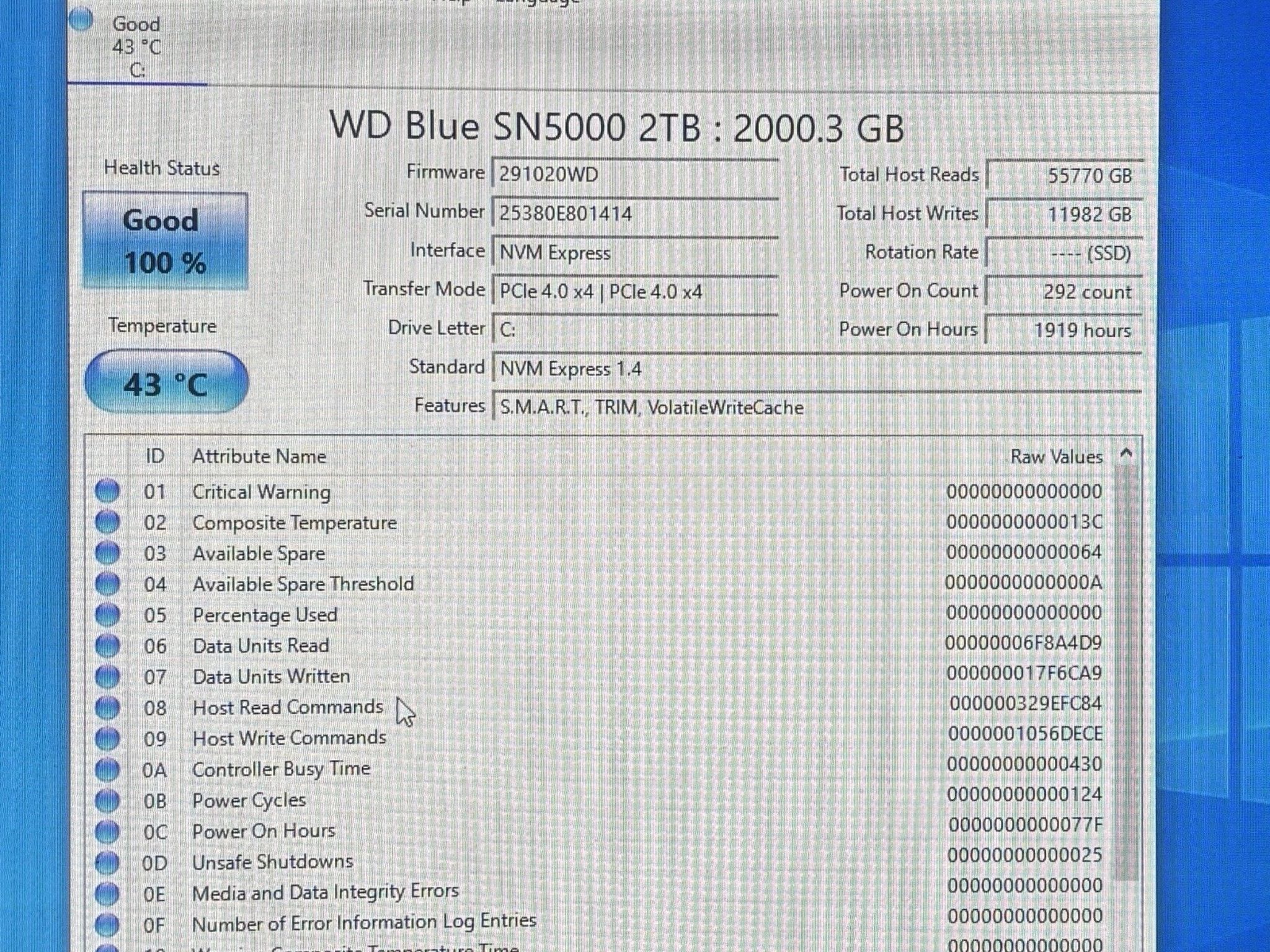Click the Drive Letter C: field
This screenshot has width=1270, height=952.
(x=635, y=330)
